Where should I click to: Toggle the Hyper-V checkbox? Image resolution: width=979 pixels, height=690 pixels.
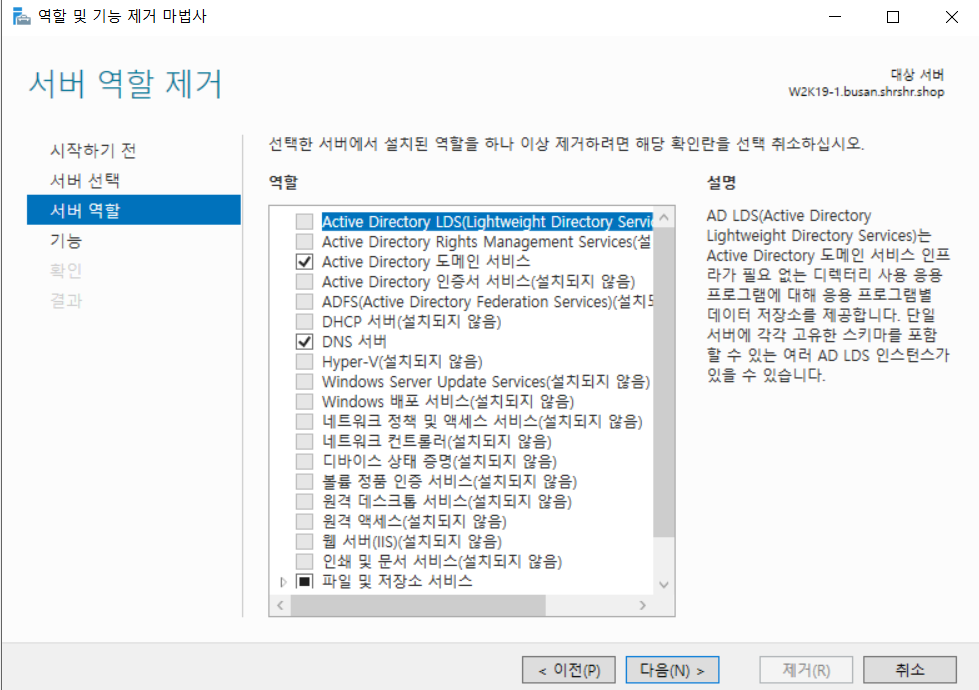point(305,362)
